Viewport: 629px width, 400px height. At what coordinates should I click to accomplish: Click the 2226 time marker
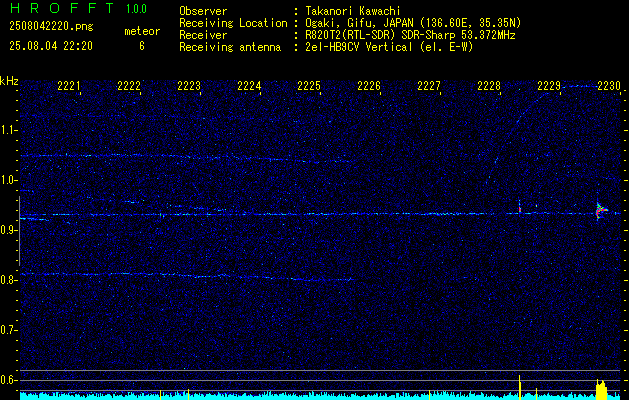tap(369, 86)
